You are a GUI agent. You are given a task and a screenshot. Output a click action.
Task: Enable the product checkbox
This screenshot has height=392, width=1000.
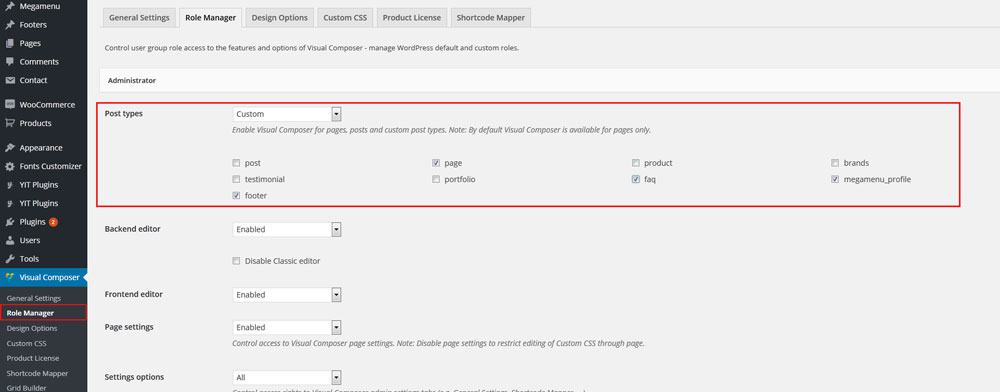pos(636,163)
